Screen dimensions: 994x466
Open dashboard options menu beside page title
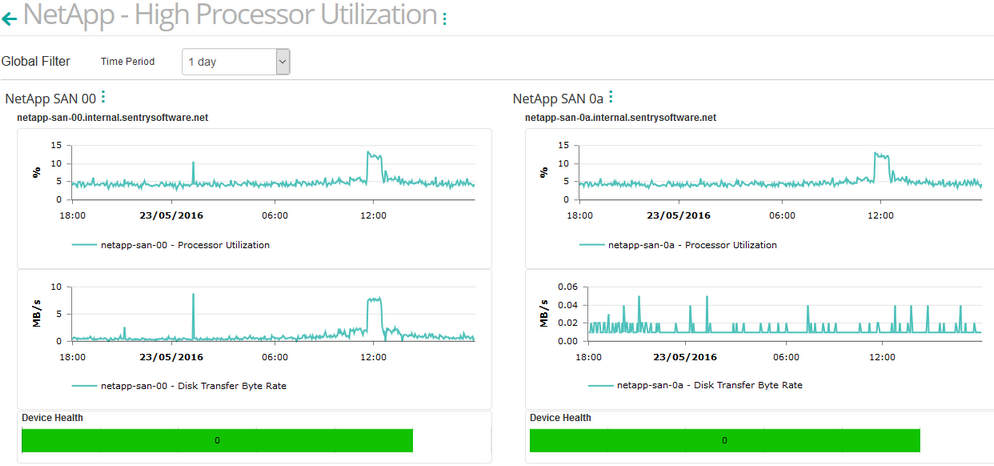(x=444, y=19)
